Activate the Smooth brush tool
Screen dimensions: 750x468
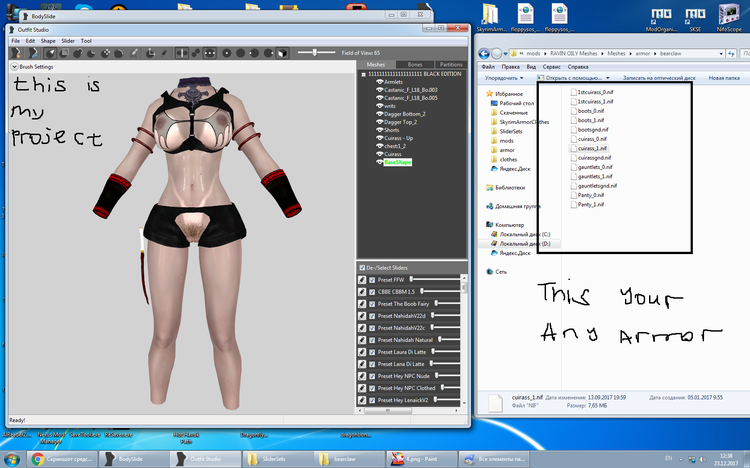click(x=119, y=53)
